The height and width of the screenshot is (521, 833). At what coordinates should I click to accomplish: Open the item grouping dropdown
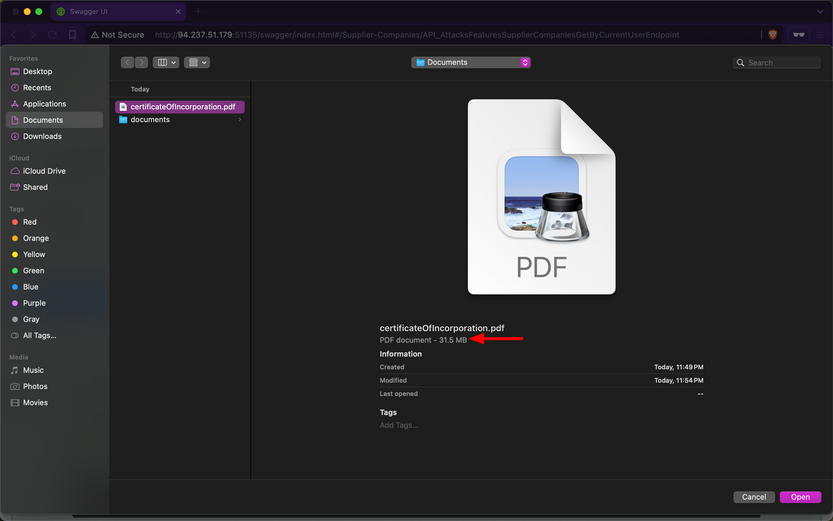197,62
